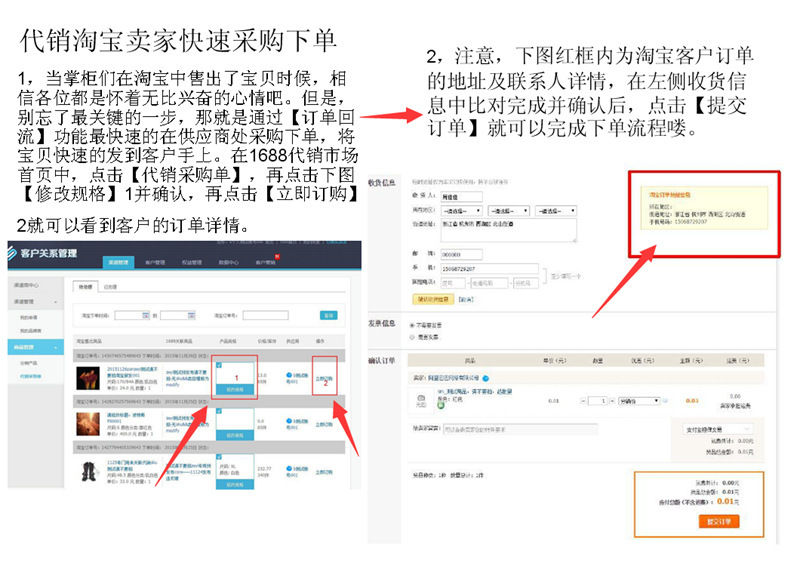
Task: Open the discount dropdown in the order row
Action: pos(639,401)
